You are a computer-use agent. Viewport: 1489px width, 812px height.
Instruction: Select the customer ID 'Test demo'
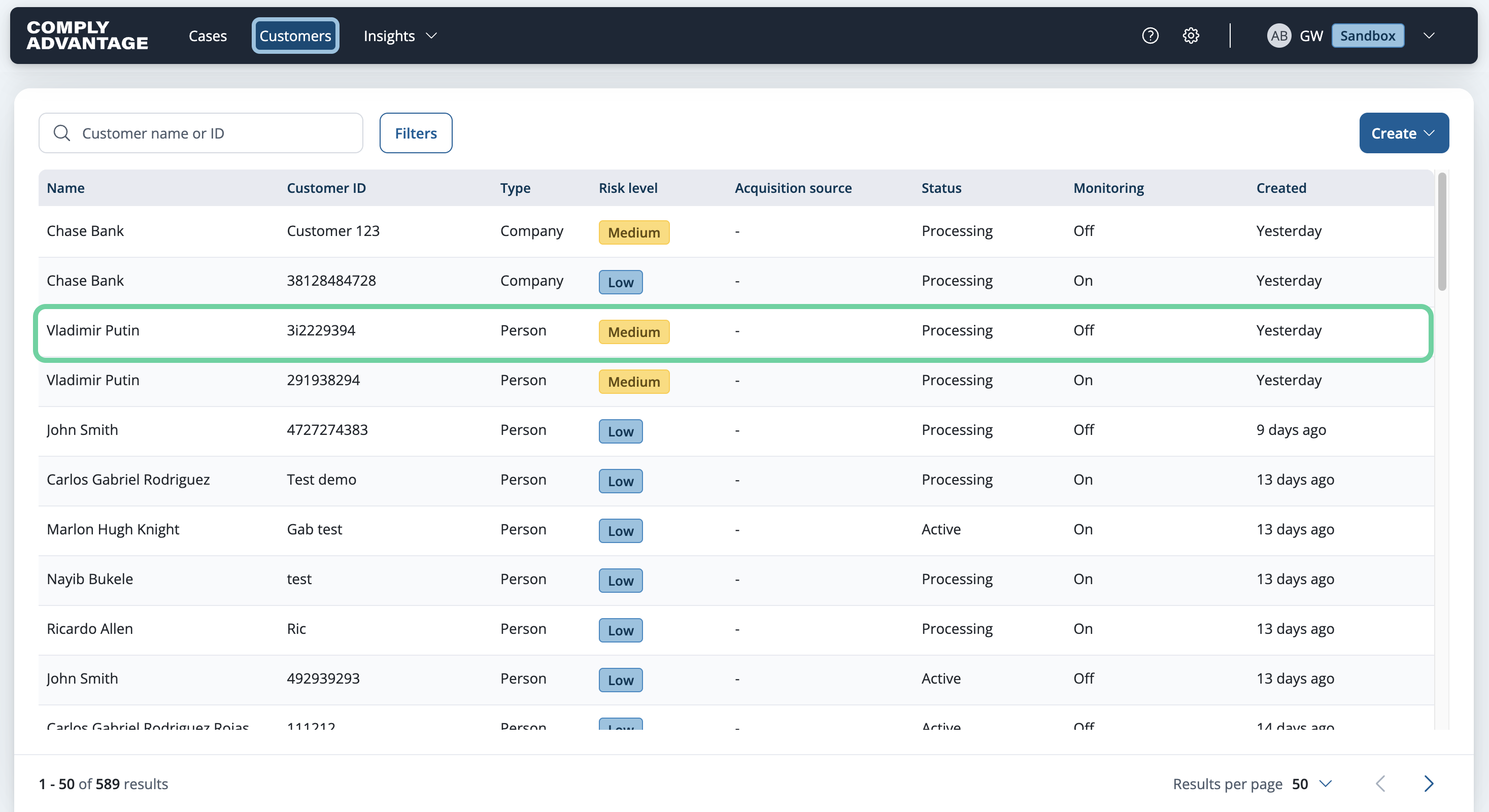pyautogui.click(x=321, y=480)
